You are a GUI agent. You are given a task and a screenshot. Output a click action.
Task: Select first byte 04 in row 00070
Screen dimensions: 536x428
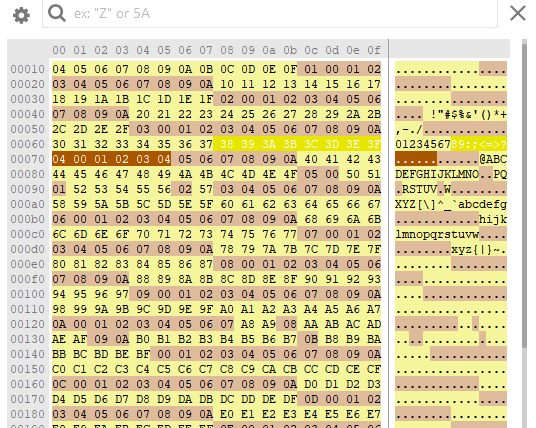pos(59,159)
